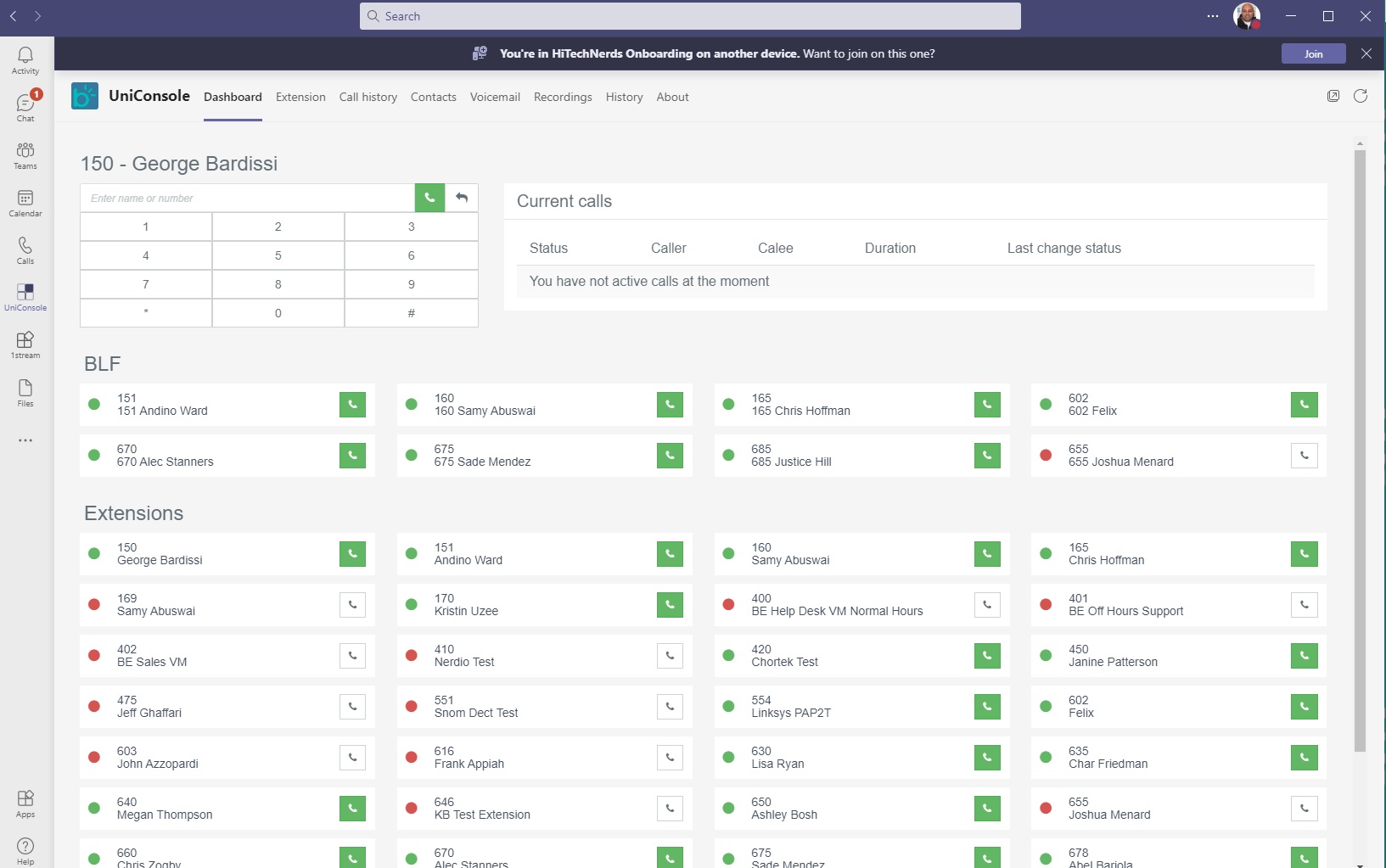Tap dialpad key 9

pyautogui.click(x=412, y=284)
